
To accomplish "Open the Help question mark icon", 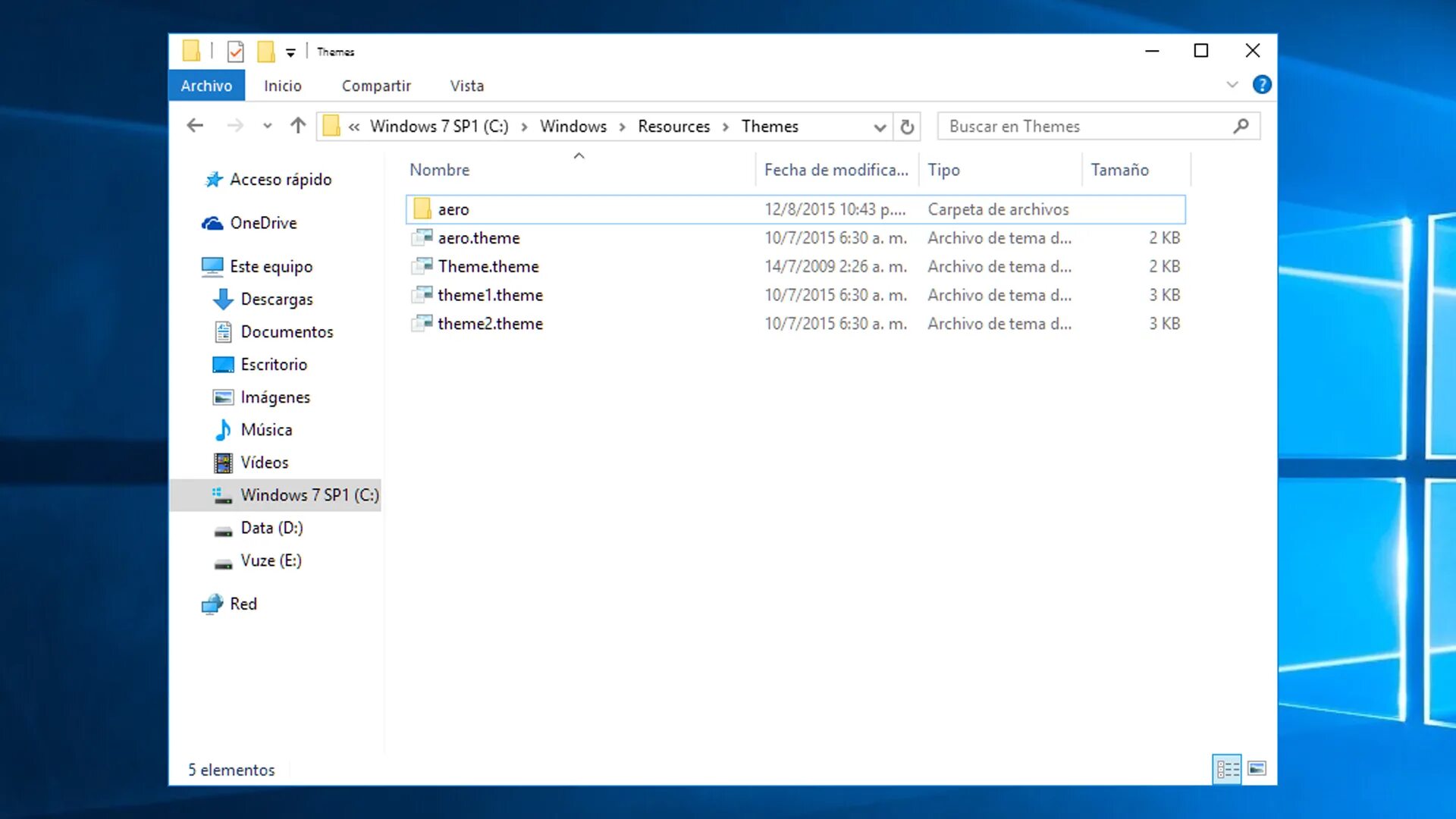I will 1262,85.
